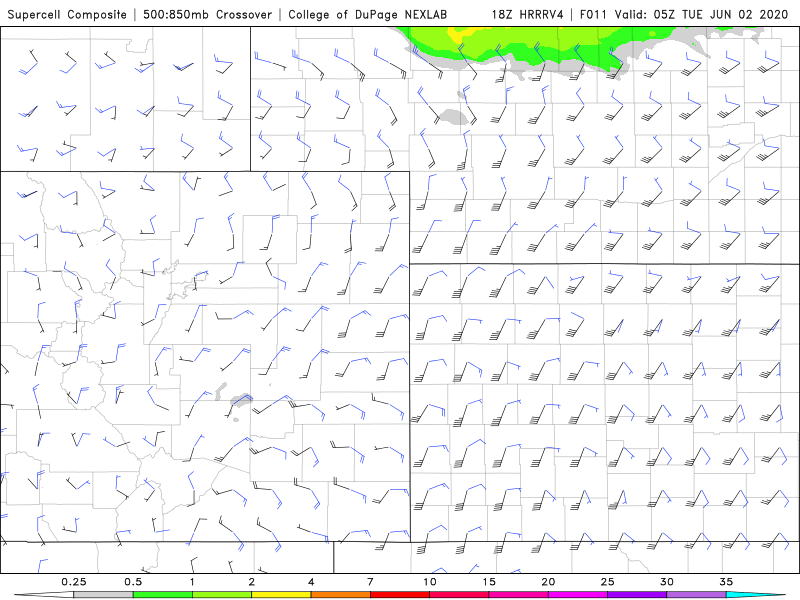Pick the hot pink 15–20 legend segment
Screen dimensions: 800x600
pos(518,595)
